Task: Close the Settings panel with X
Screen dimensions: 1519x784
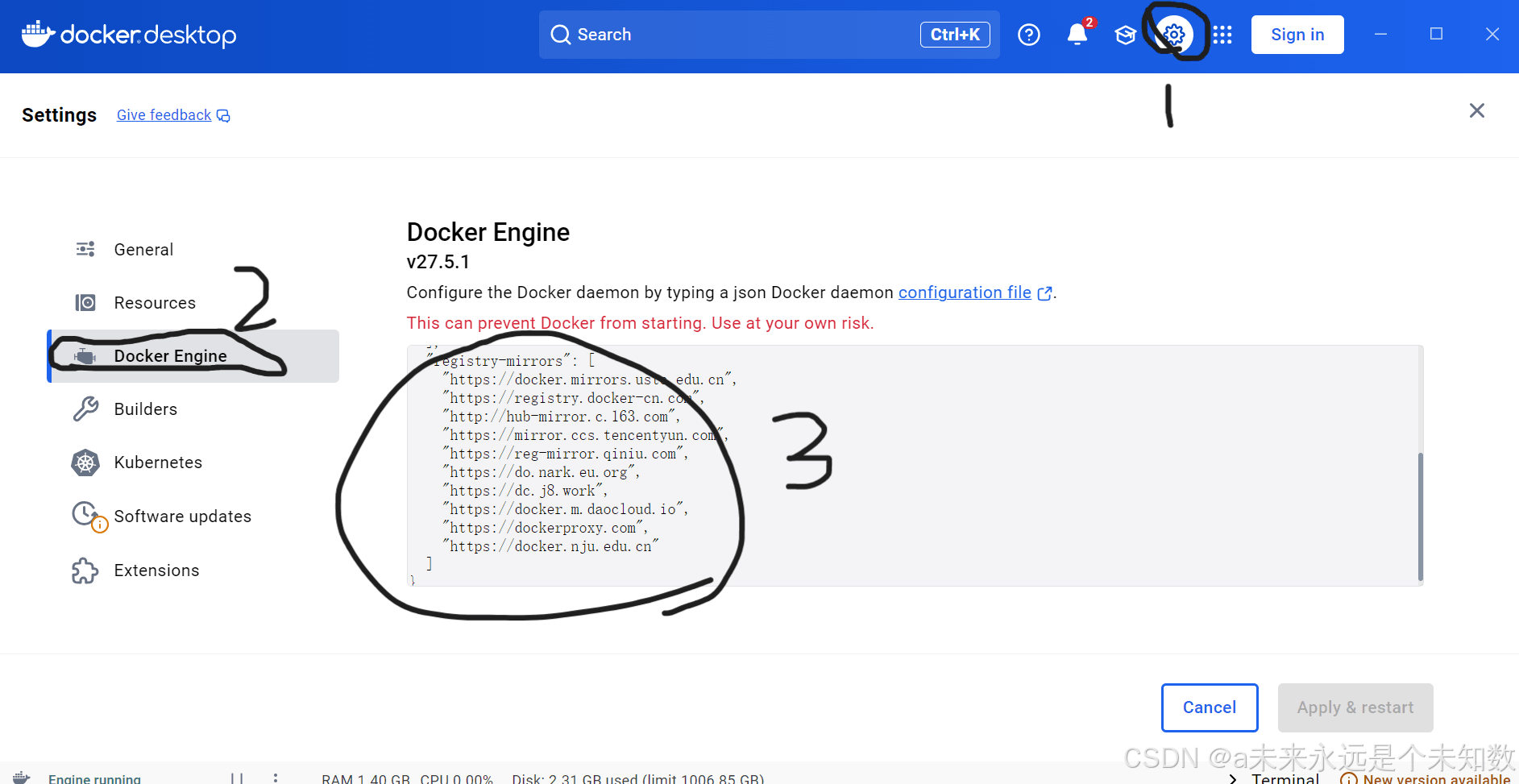Action: [x=1476, y=110]
